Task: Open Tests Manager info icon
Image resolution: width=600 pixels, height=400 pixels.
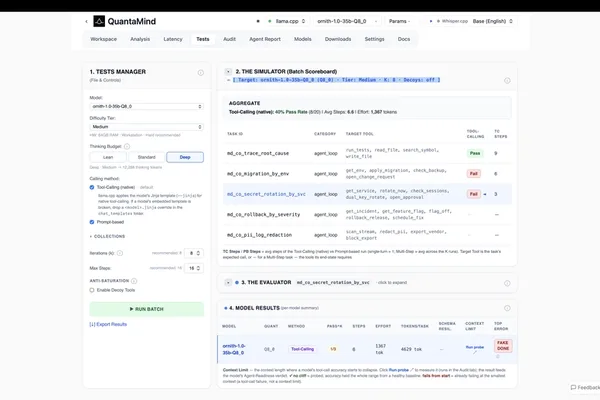Action: (x=201, y=73)
